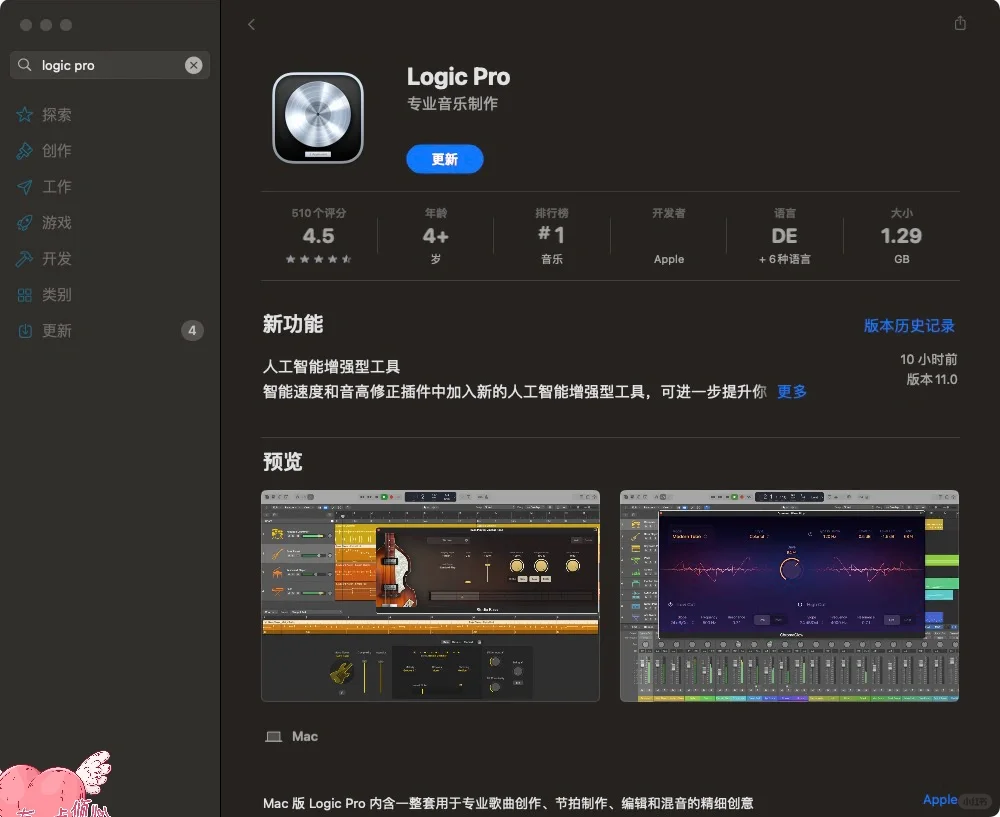
Task: View Logic Pro's 4.5 star rating details
Action: click(x=318, y=236)
